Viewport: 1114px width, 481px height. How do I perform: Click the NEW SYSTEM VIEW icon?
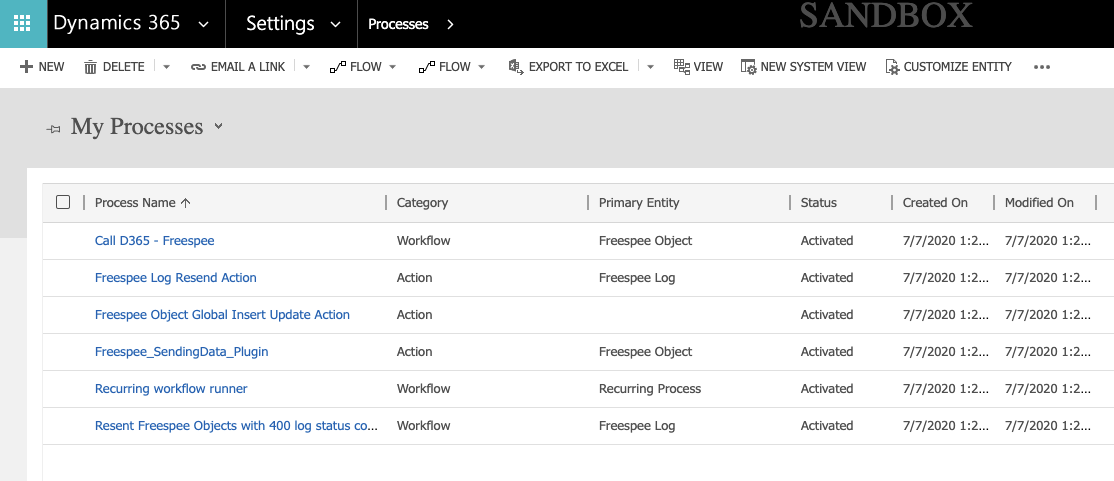click(748, 67)
